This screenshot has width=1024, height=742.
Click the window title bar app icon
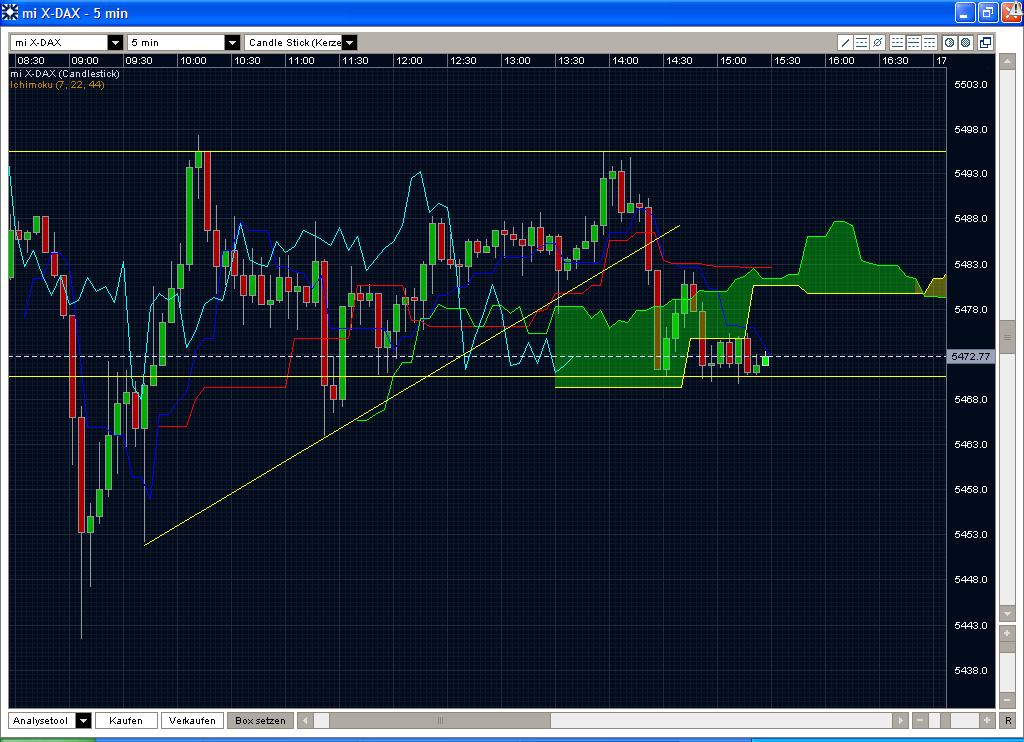[10, 12]
